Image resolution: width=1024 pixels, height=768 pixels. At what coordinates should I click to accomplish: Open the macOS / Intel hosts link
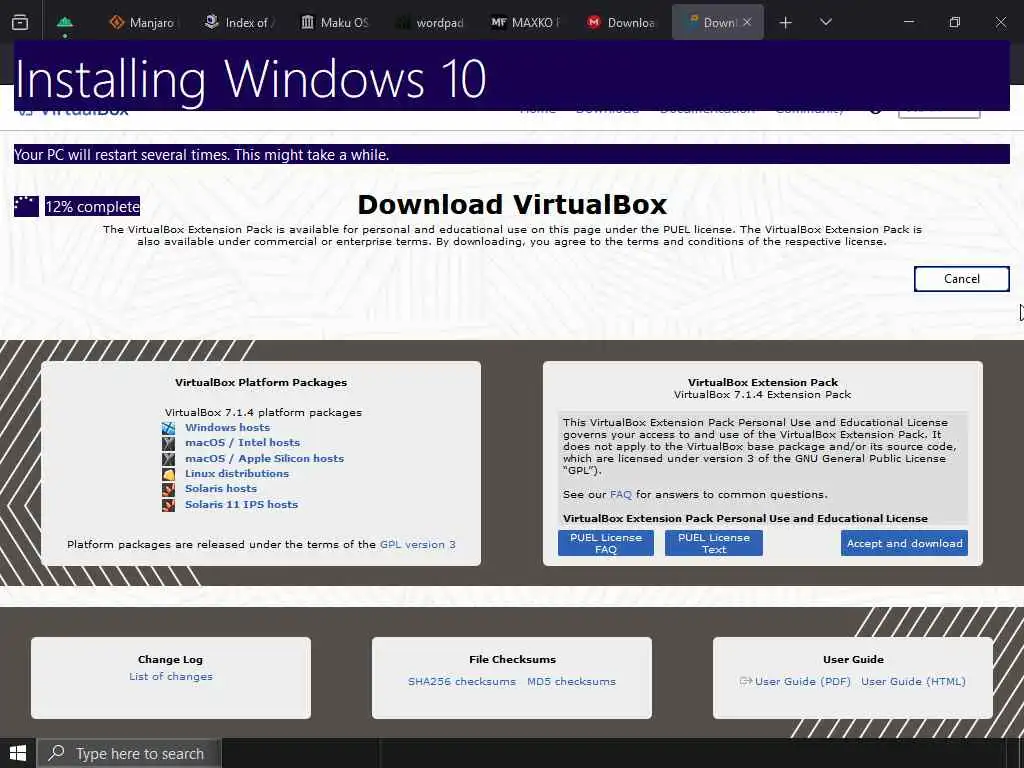(242, 443)
